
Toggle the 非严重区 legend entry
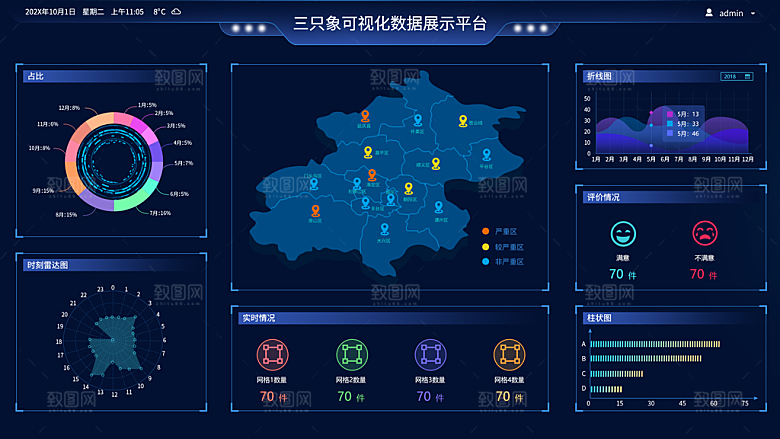tap(502, 262)
